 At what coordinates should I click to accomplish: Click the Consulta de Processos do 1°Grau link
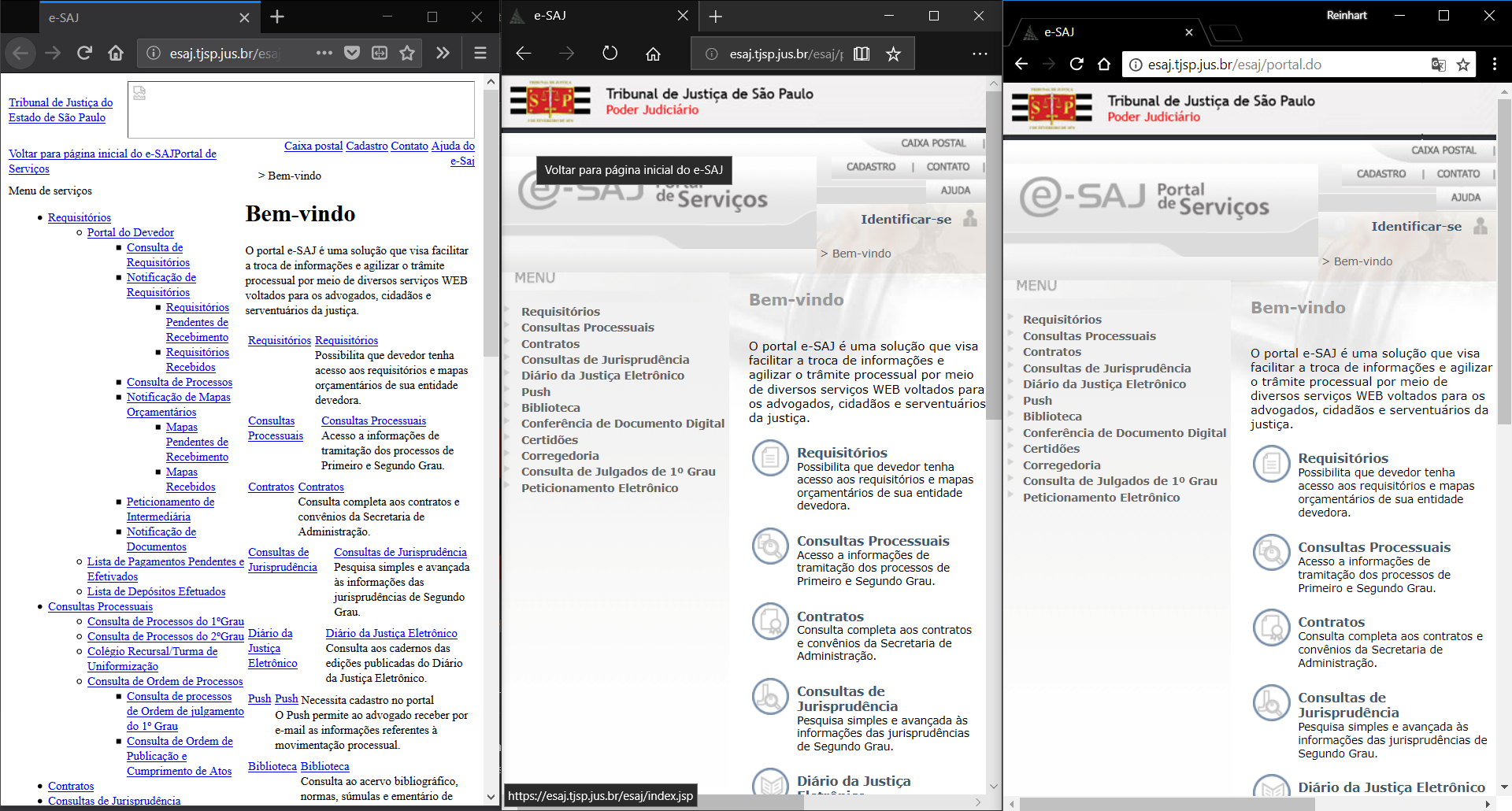(x=165, y=621)
